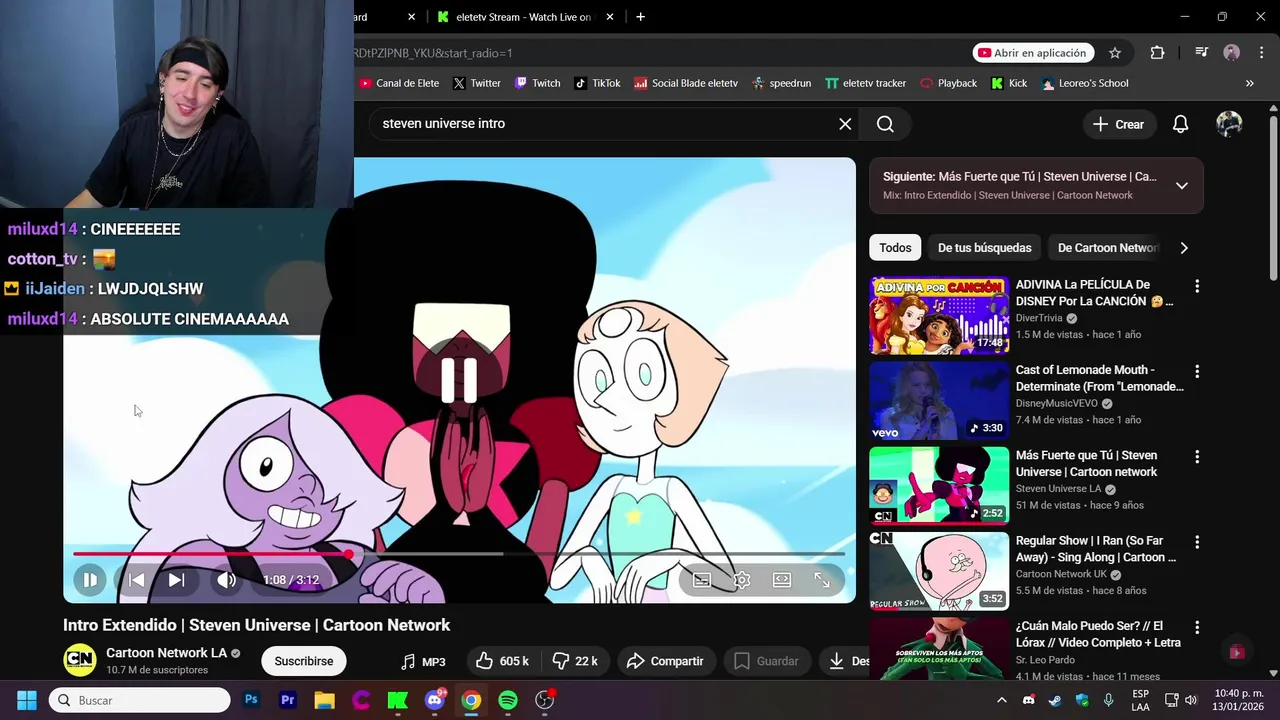The image size is (1280, 720).
Task: Open the eletetv tracker bookmark
Action: click(865, 83)
